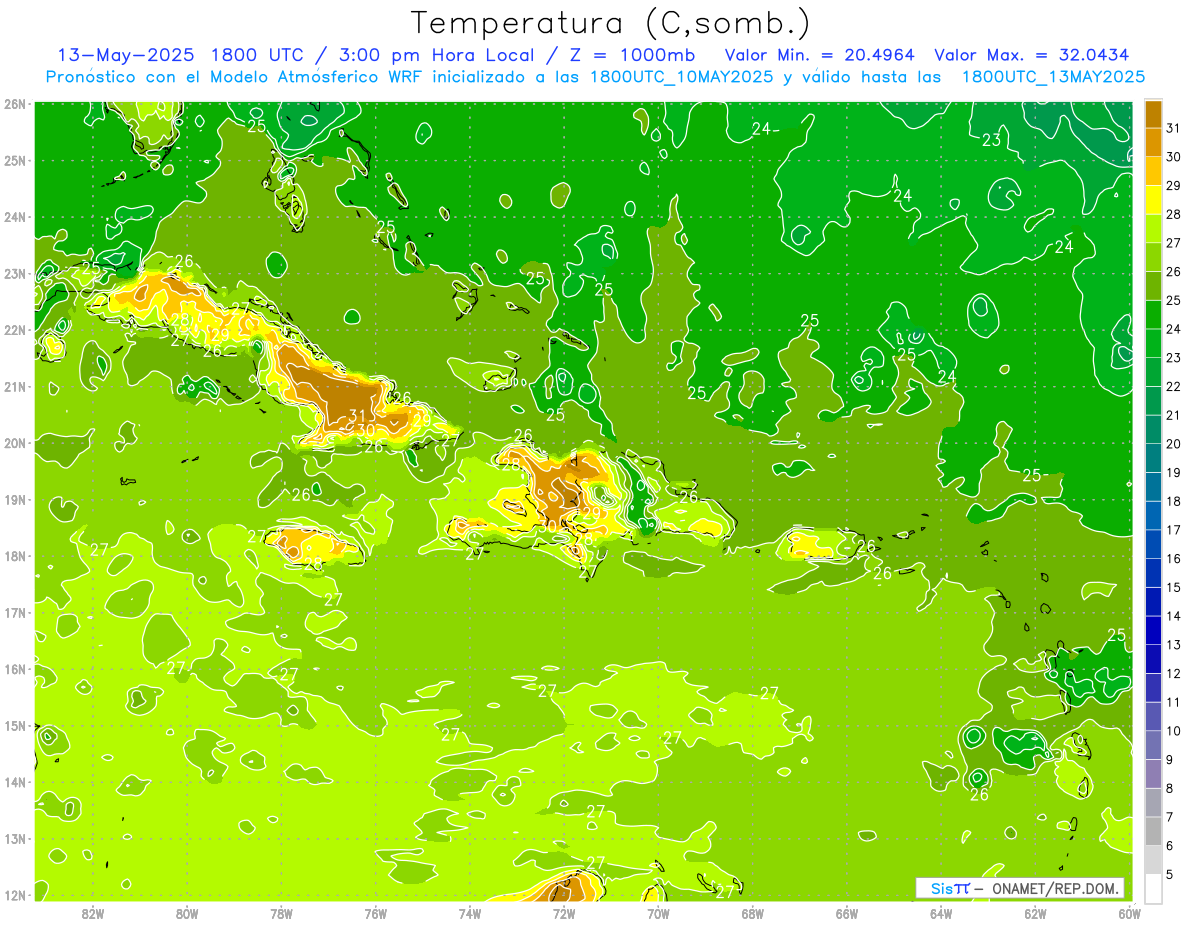Click the brown swatch atop the color scale

(1153, 114)
